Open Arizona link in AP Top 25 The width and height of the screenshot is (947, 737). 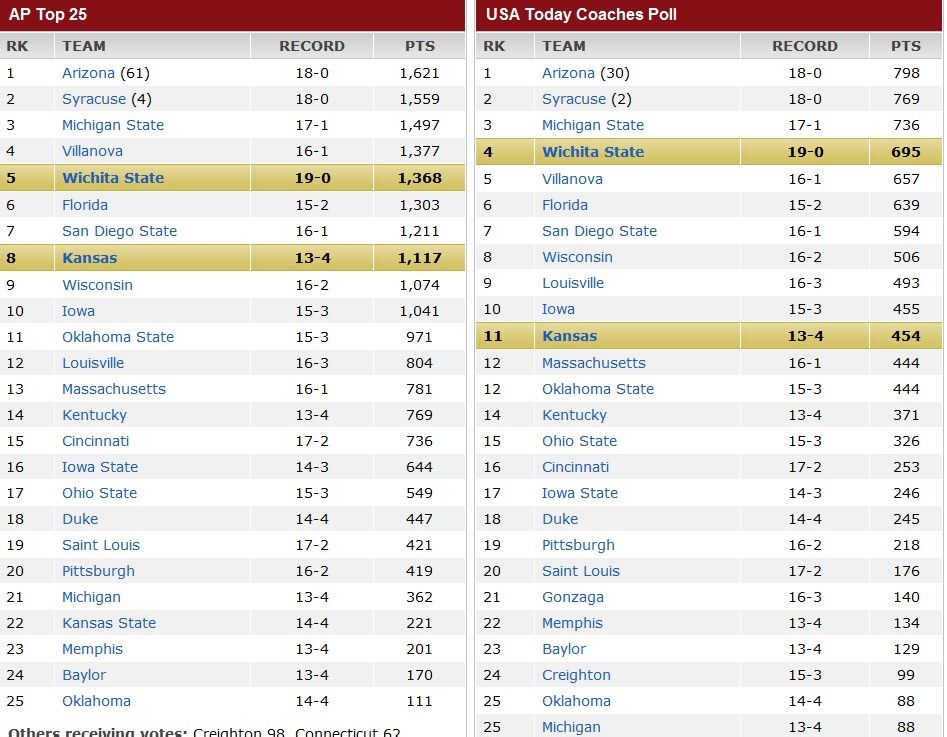tap(88, 73)
